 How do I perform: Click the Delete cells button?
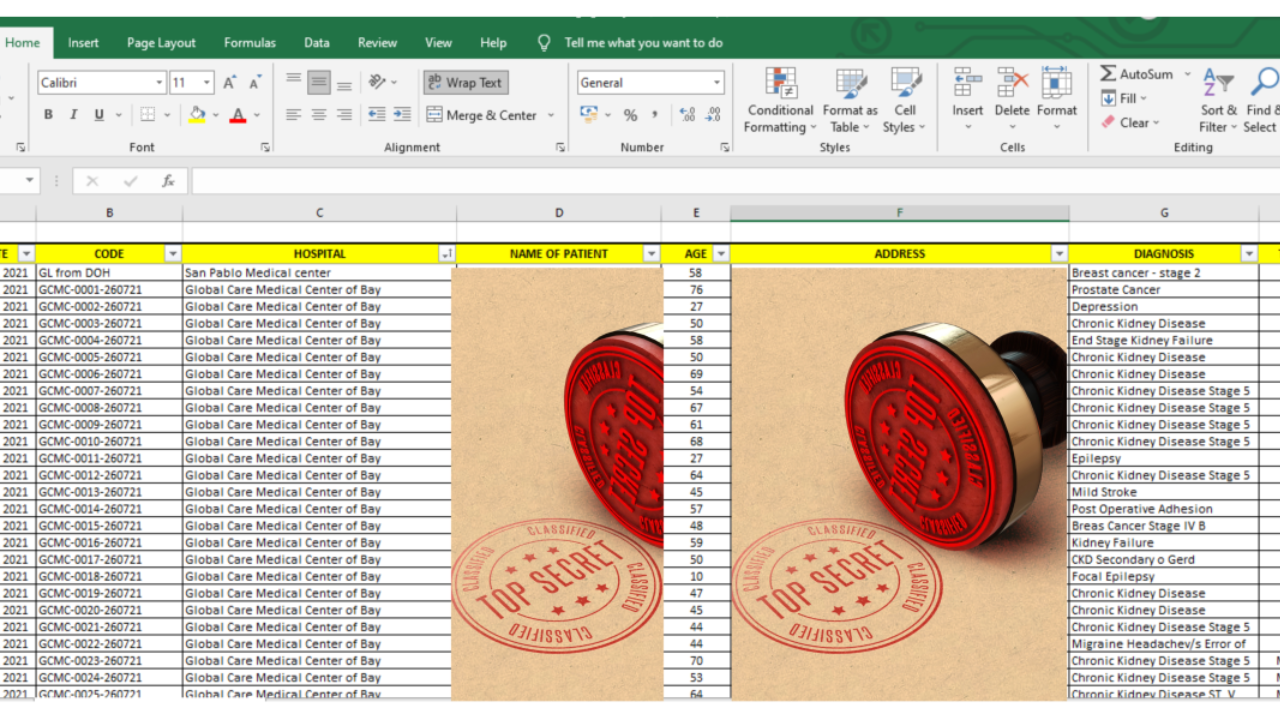1012,100
